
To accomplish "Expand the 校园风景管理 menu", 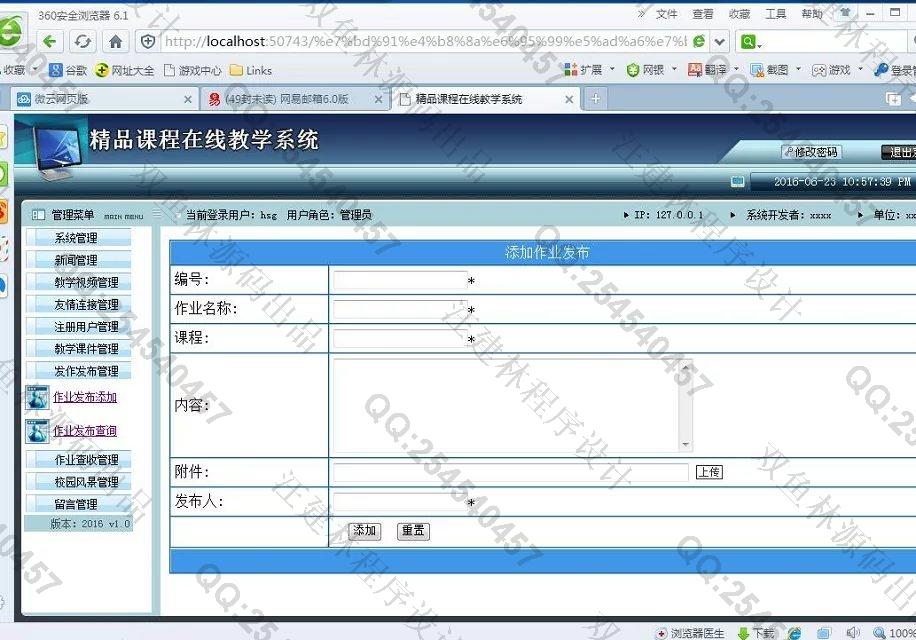I will click(78, 482).
